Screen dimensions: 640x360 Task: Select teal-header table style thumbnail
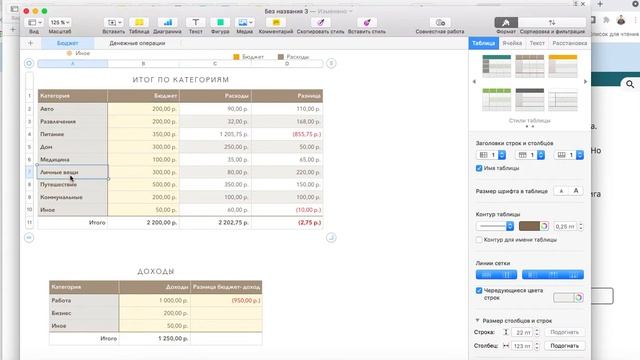[496, 66]
